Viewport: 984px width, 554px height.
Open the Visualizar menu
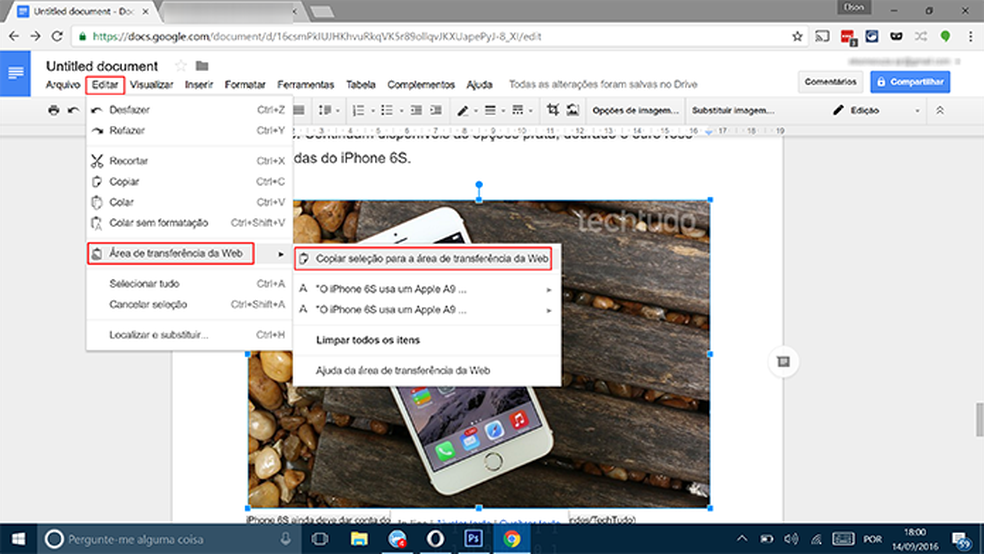pyautogui.click(x=151, y=84)
